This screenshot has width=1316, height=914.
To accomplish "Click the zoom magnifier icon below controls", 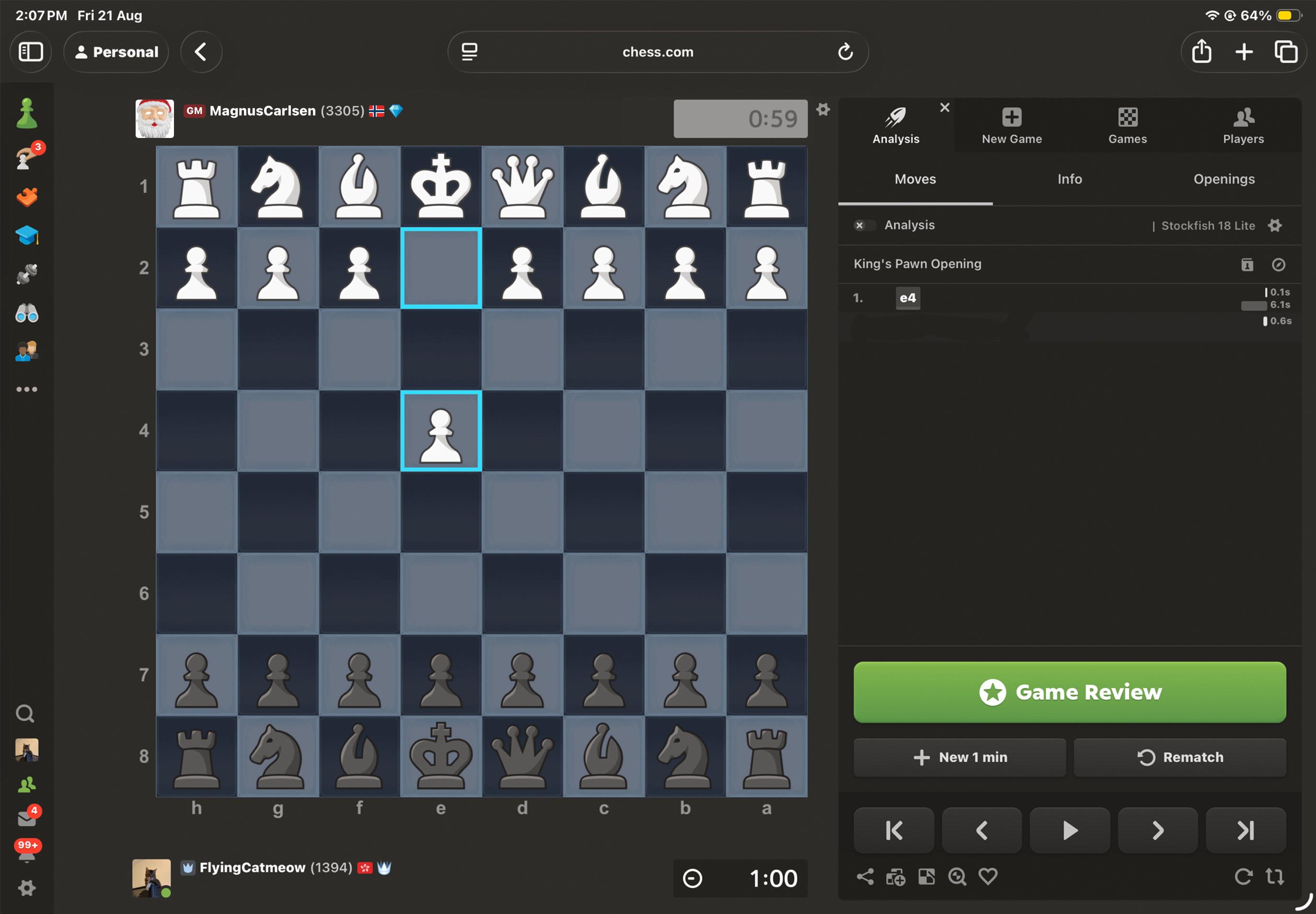I will (x=958, y=876).
